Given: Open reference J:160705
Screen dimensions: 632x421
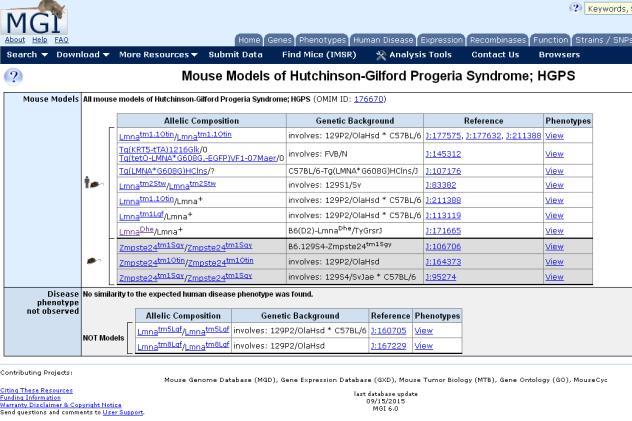Looking at the screenshot, I should coord(389,331).
